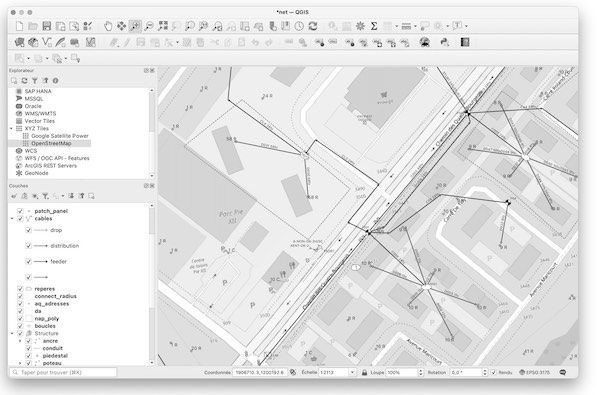Image resolution: width=600 pixels, height=395 pixels.
Task: Open the Data Source Manager icon
Action: tap(19, 42)
